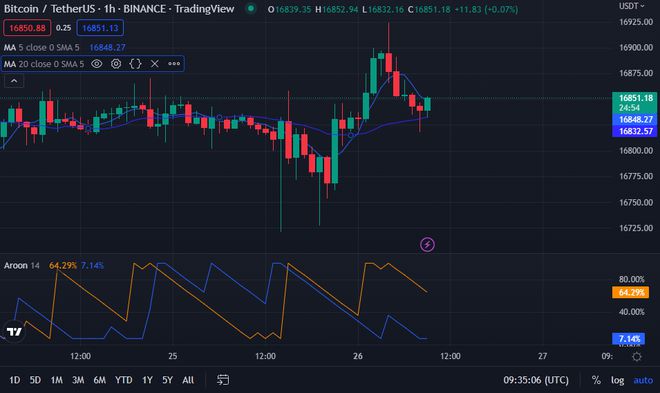Select the 1D time range
This screenshot has width=660, height=393.
click(x=15, y=380)
